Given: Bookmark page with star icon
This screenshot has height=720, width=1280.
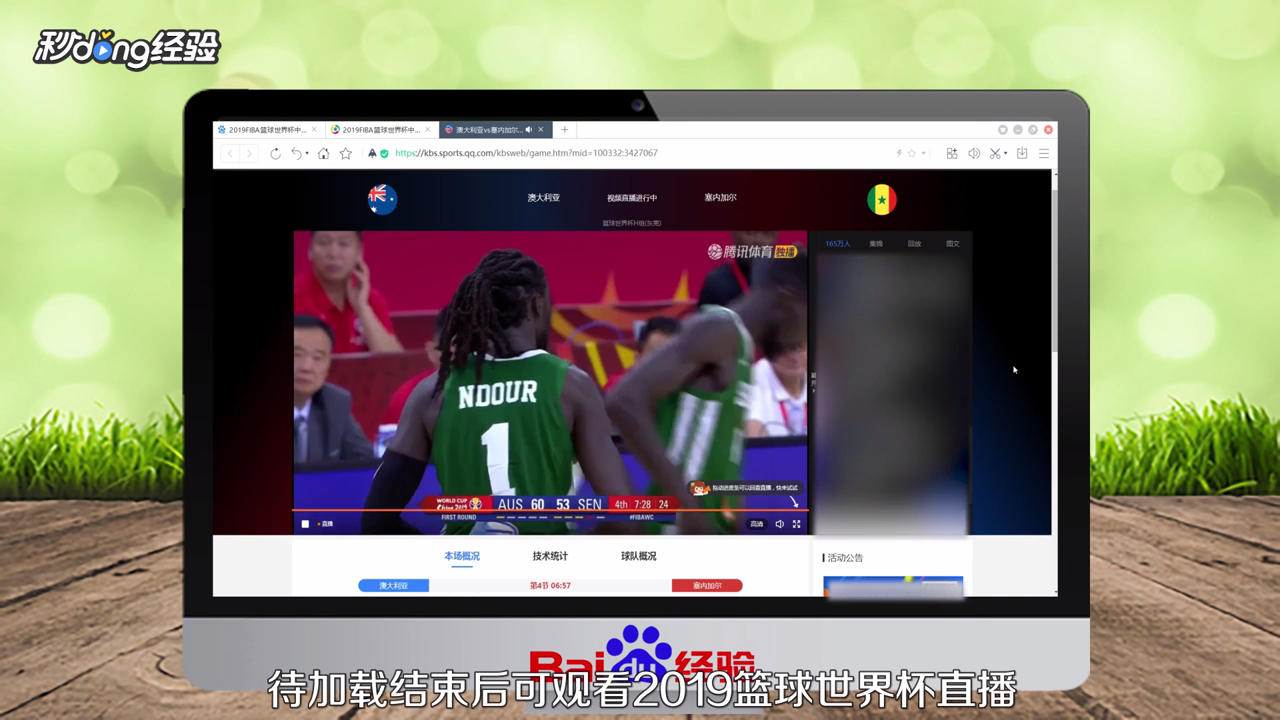Looking at the screenshot, I should (346, 153).
